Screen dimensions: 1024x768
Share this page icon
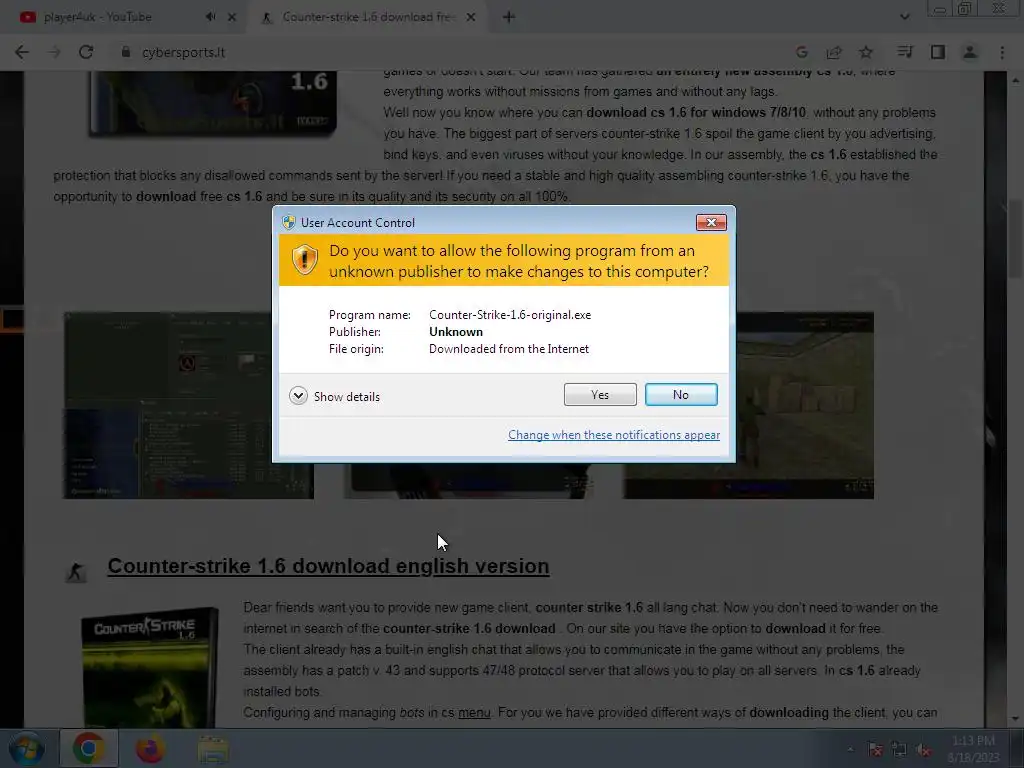point(834,52)
